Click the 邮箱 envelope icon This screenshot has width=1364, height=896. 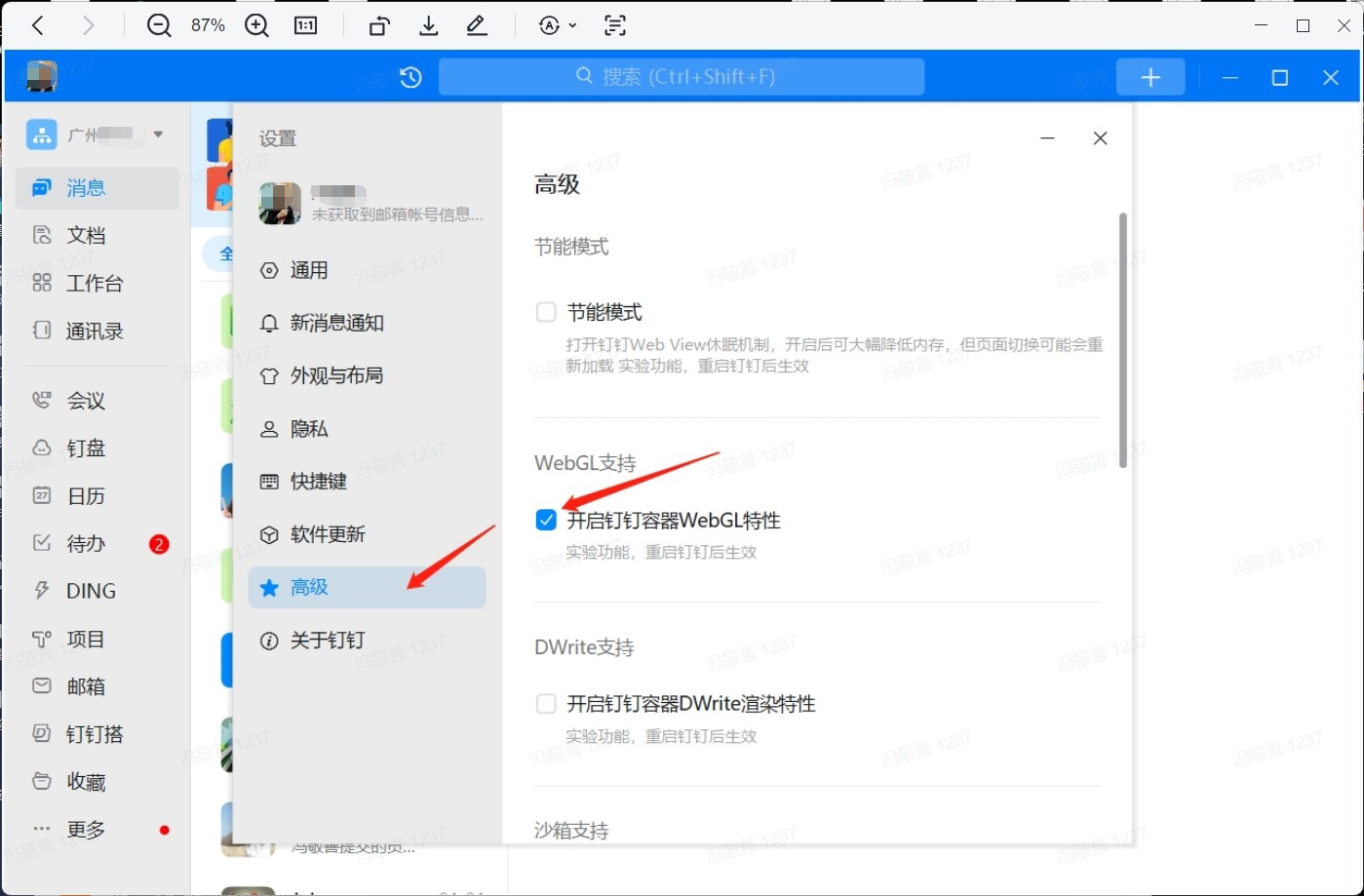[x=42, y=686]
